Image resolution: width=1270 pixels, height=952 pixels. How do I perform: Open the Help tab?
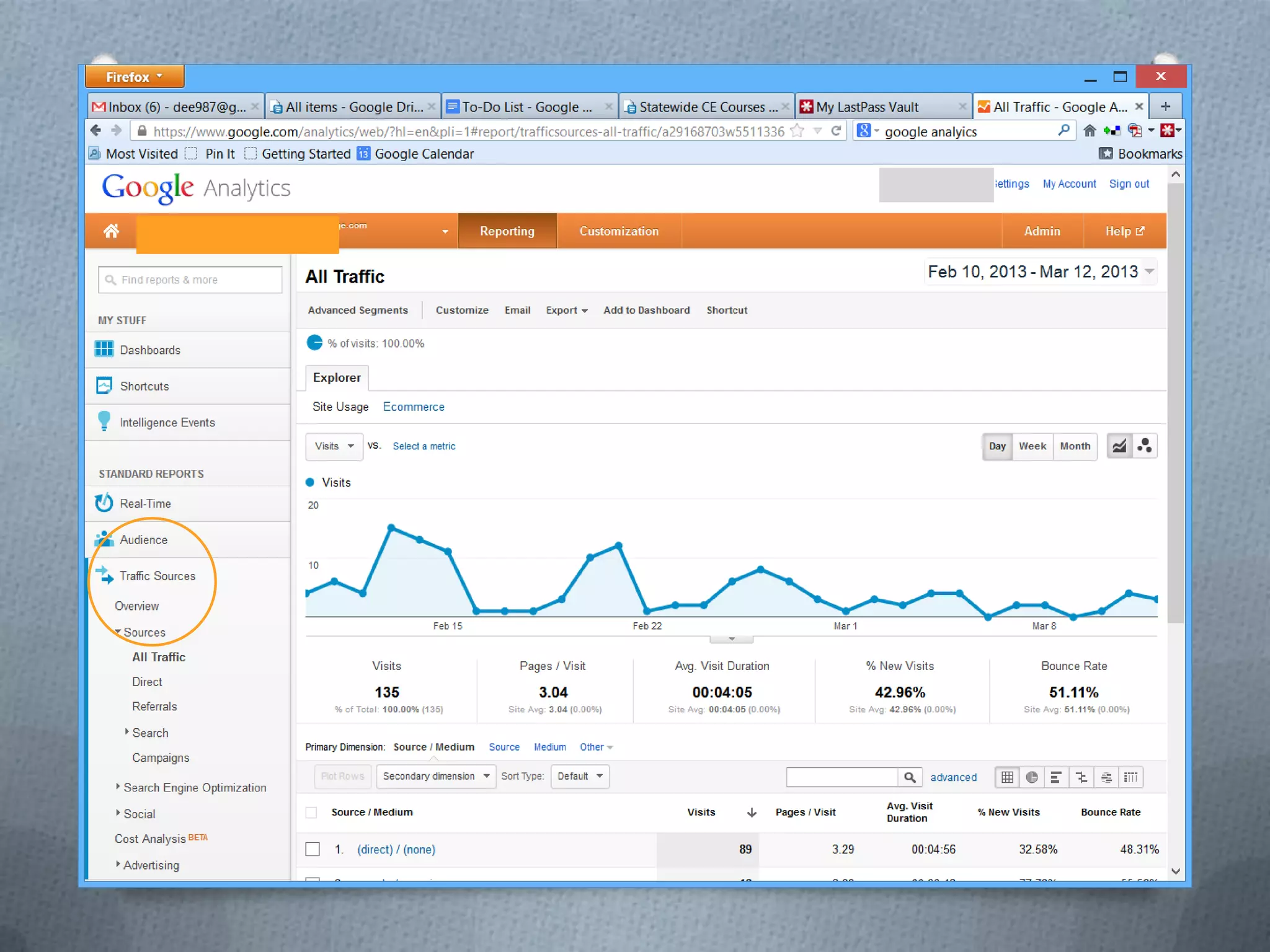(x=1125, y=231)
